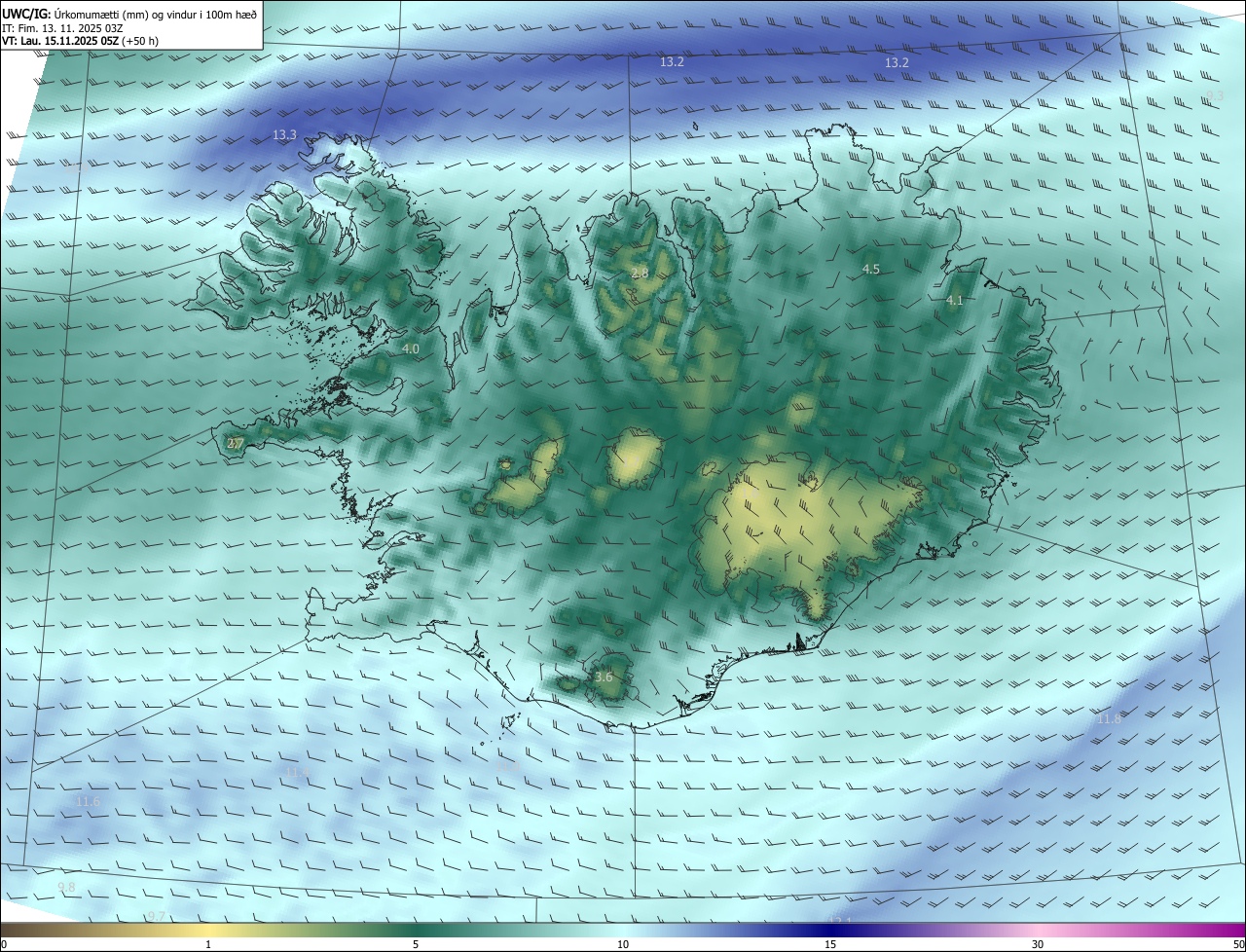Click the 9.7 value label above the color scale
This screenshot has width=1246, height=952.
(156, 916)
